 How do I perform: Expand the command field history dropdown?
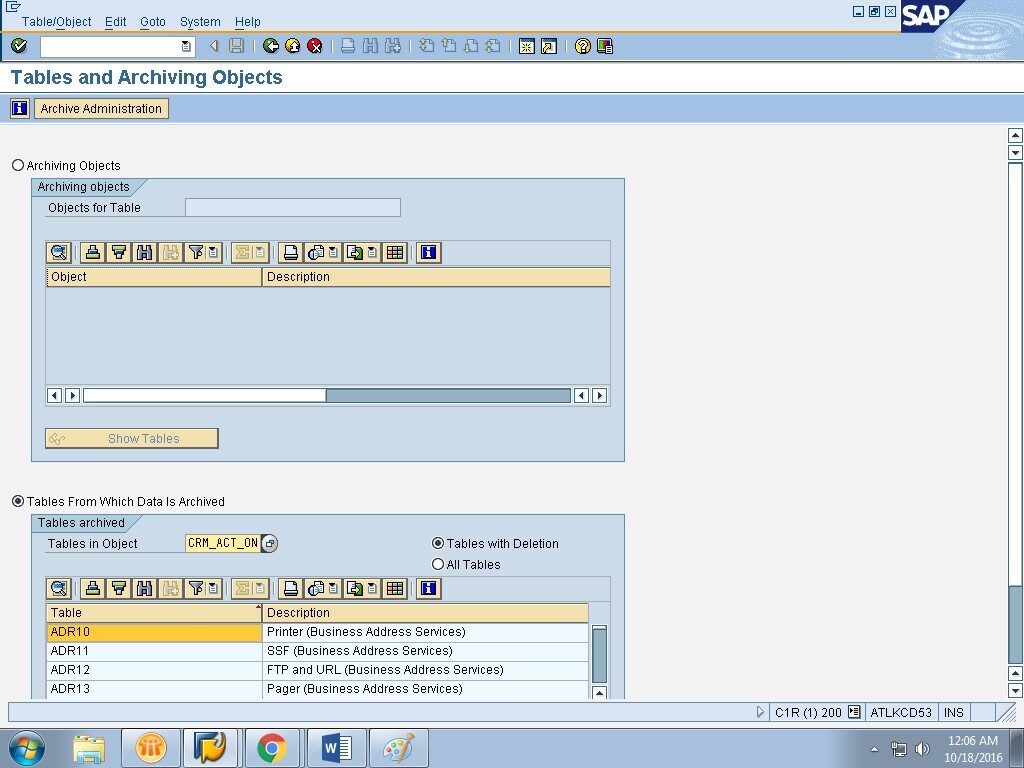[186, 46]
